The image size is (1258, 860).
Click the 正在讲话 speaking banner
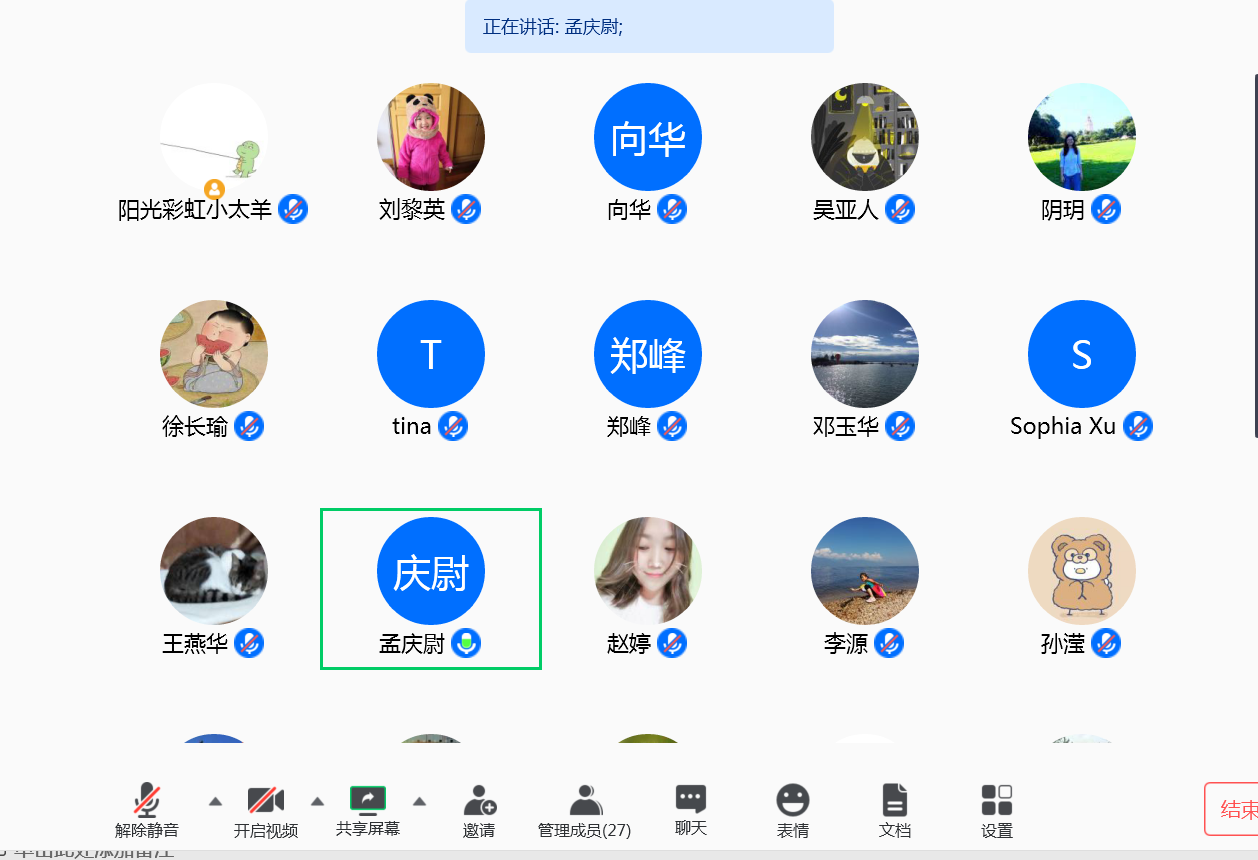(649, 27)
